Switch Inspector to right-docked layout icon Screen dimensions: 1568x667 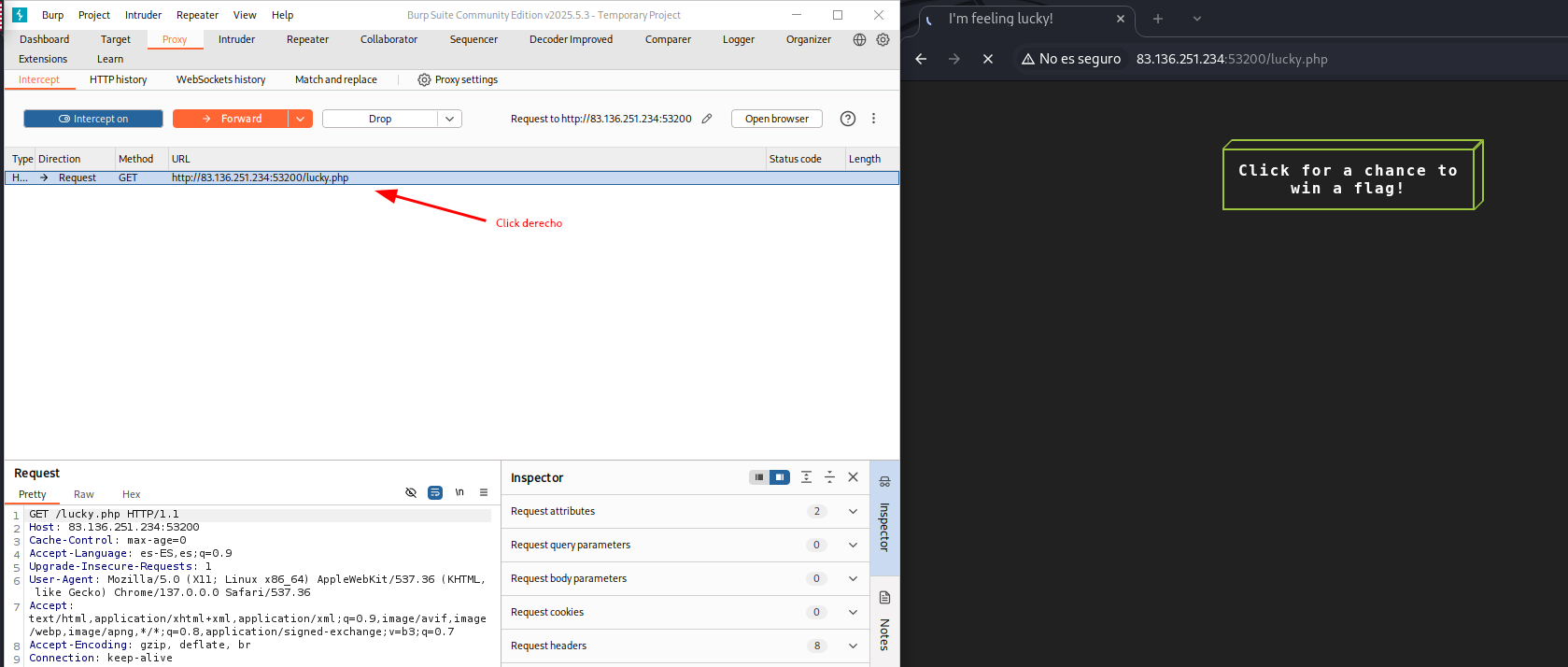(780, 477)
